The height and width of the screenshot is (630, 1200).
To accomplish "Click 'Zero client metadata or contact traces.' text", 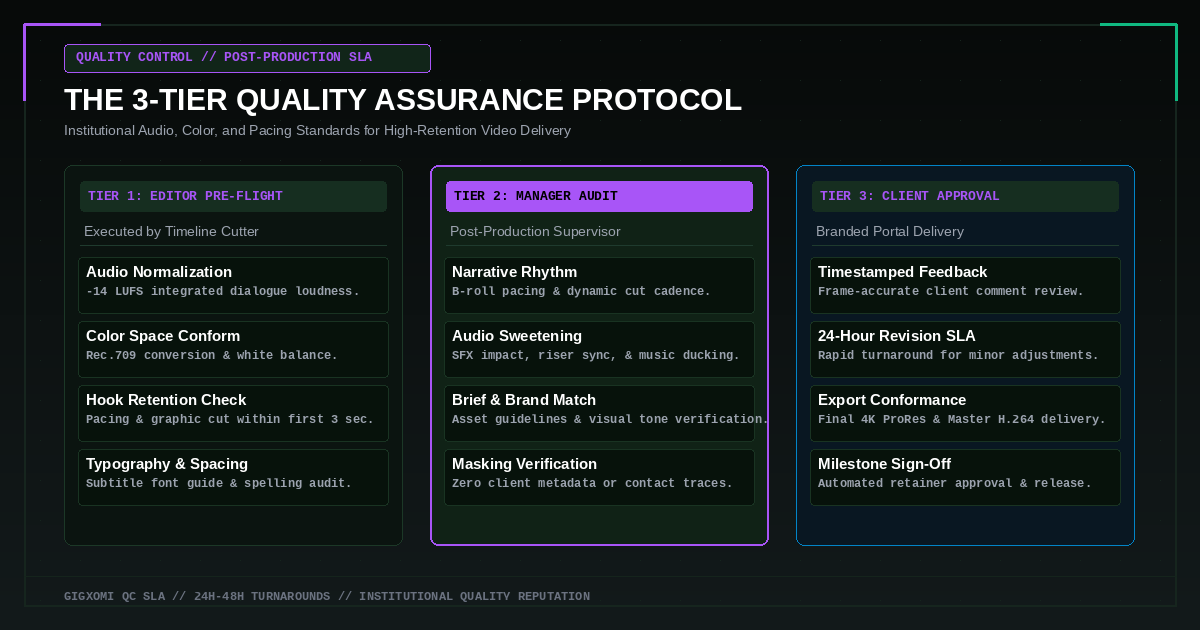I will coord(592,483).
